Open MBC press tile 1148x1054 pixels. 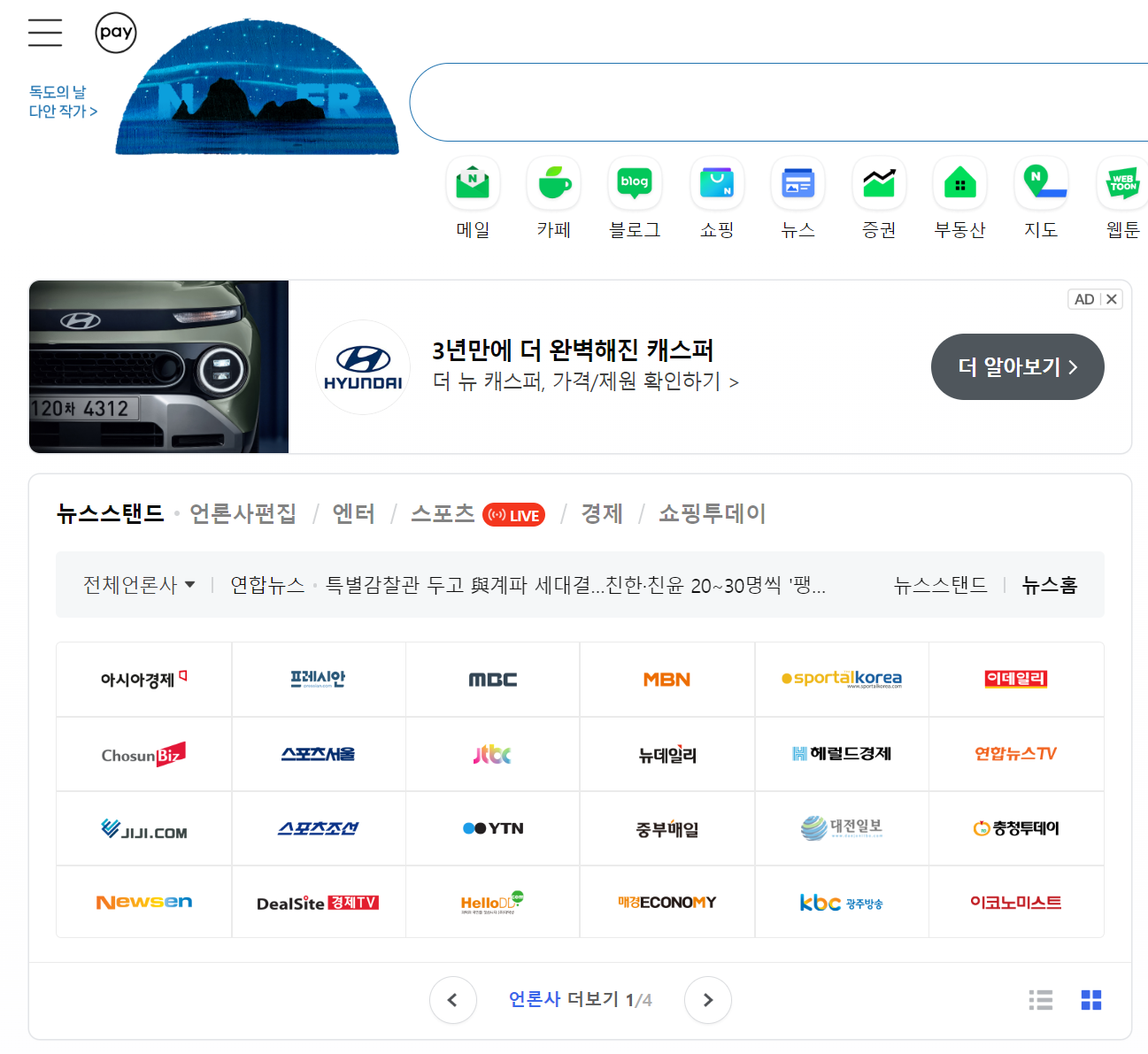[493, 680]
